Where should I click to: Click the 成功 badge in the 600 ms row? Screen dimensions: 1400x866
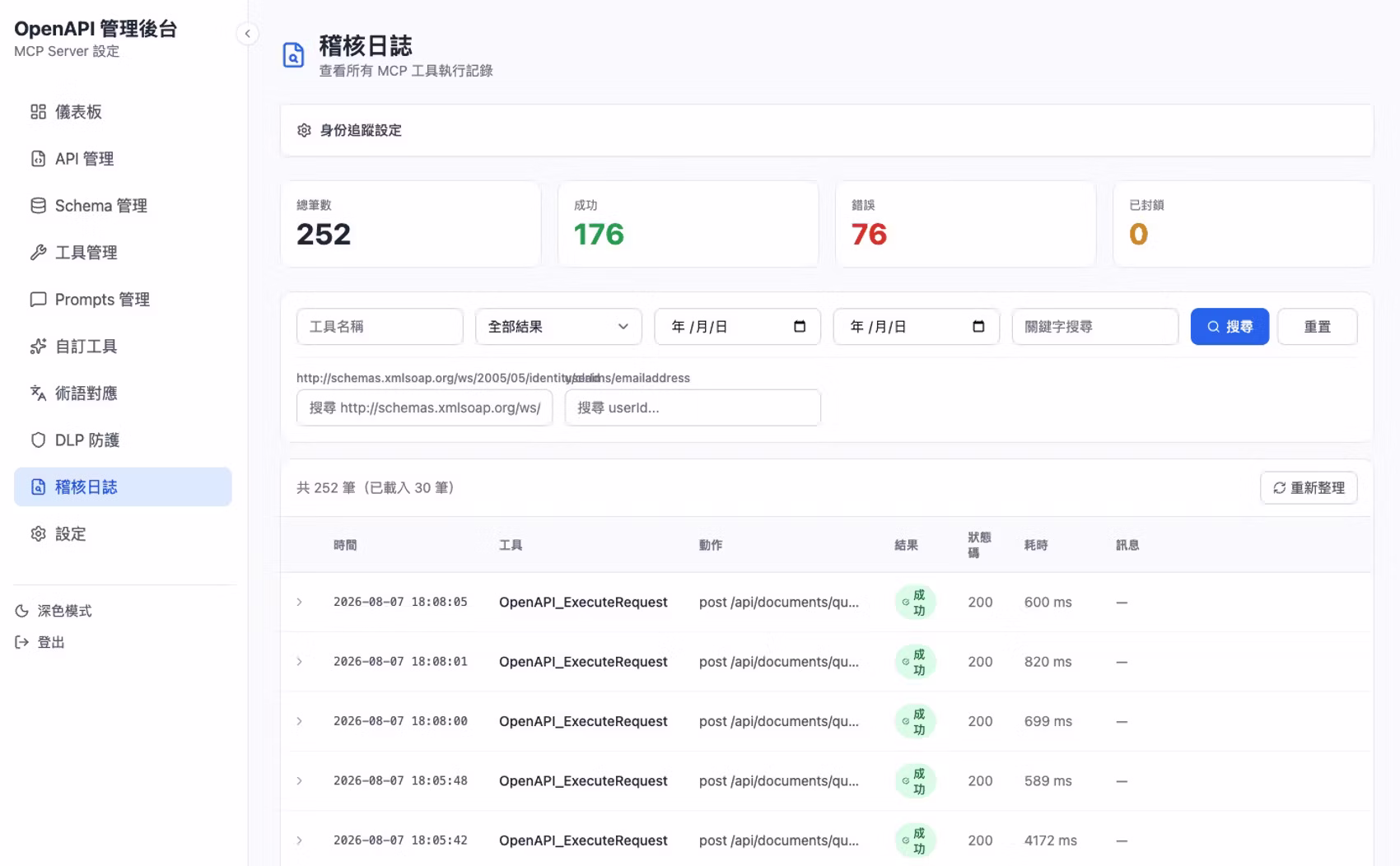[x=915, y=603]
